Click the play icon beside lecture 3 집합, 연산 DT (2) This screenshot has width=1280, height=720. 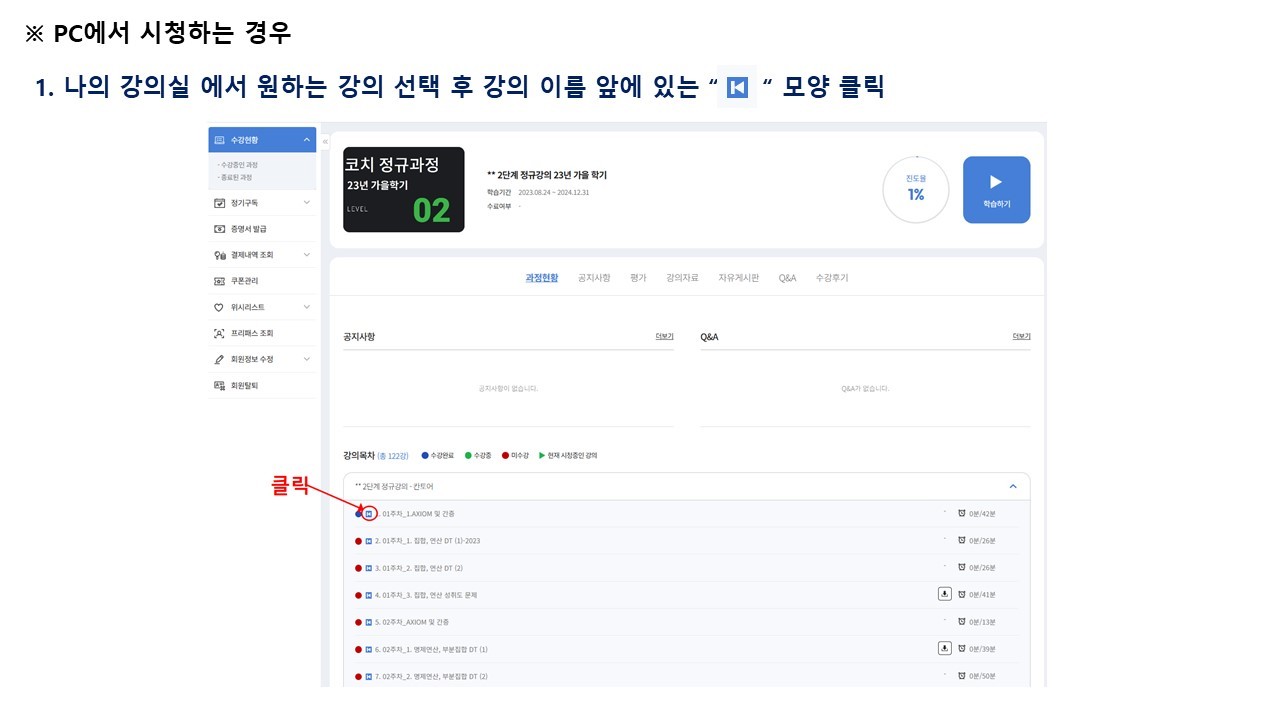pyautogui.click(x=369, y=568)
